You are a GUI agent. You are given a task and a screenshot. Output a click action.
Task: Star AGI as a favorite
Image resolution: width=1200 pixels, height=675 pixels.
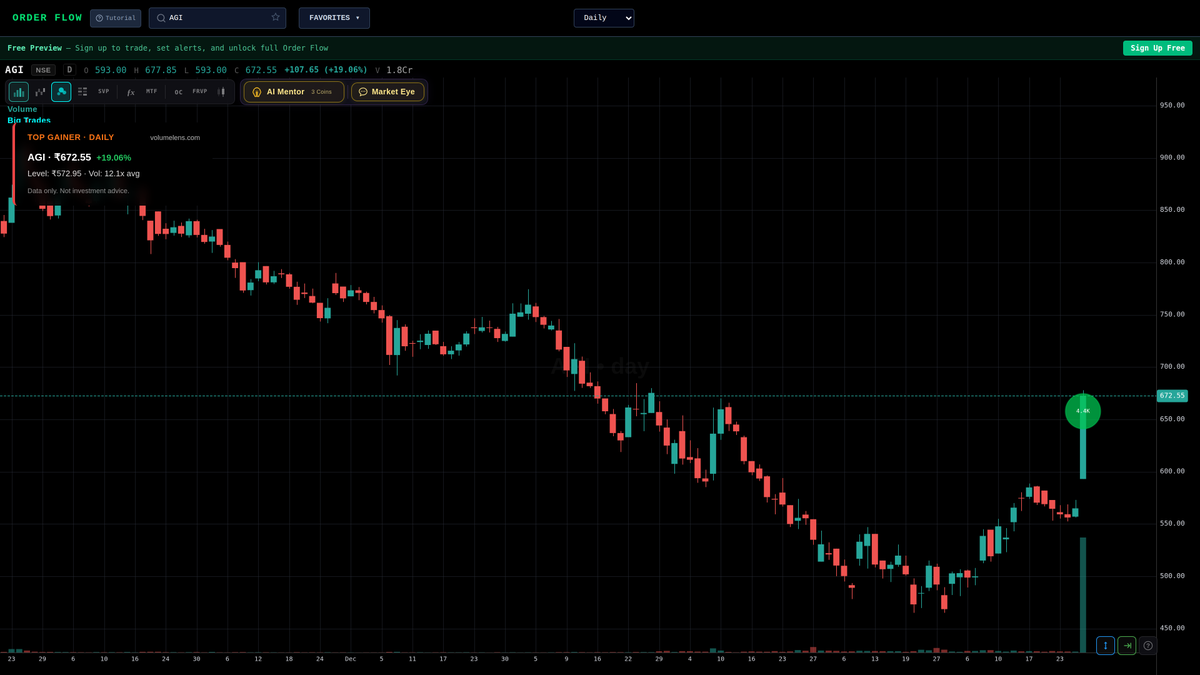(276, 17)
